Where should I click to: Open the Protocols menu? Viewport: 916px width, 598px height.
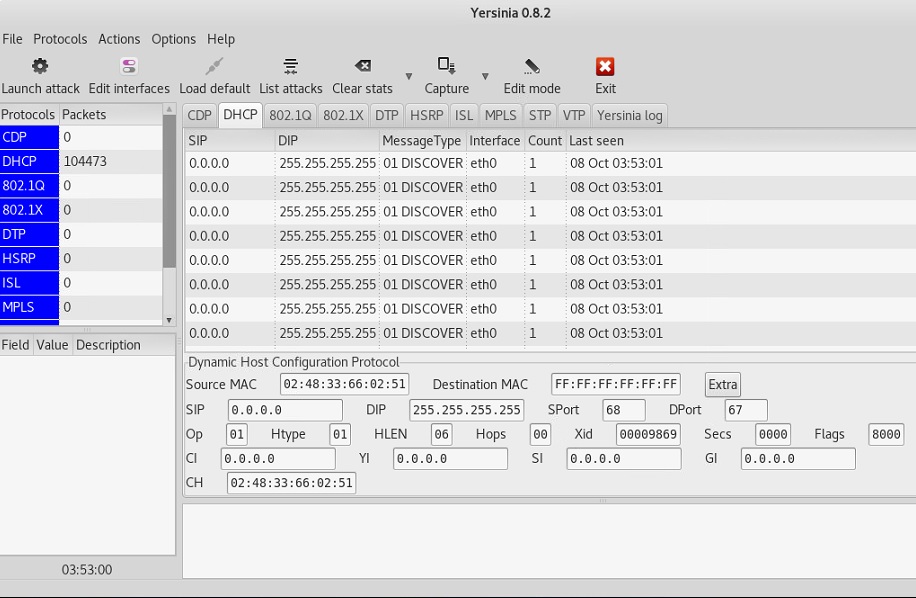tap(60, 39)
